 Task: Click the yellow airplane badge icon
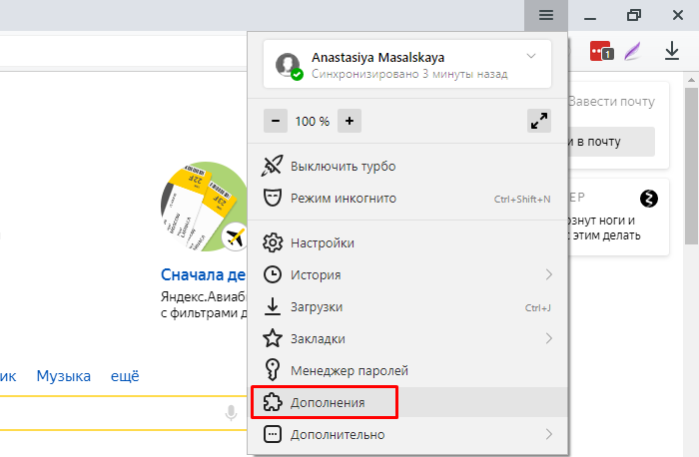coord(235,237)
